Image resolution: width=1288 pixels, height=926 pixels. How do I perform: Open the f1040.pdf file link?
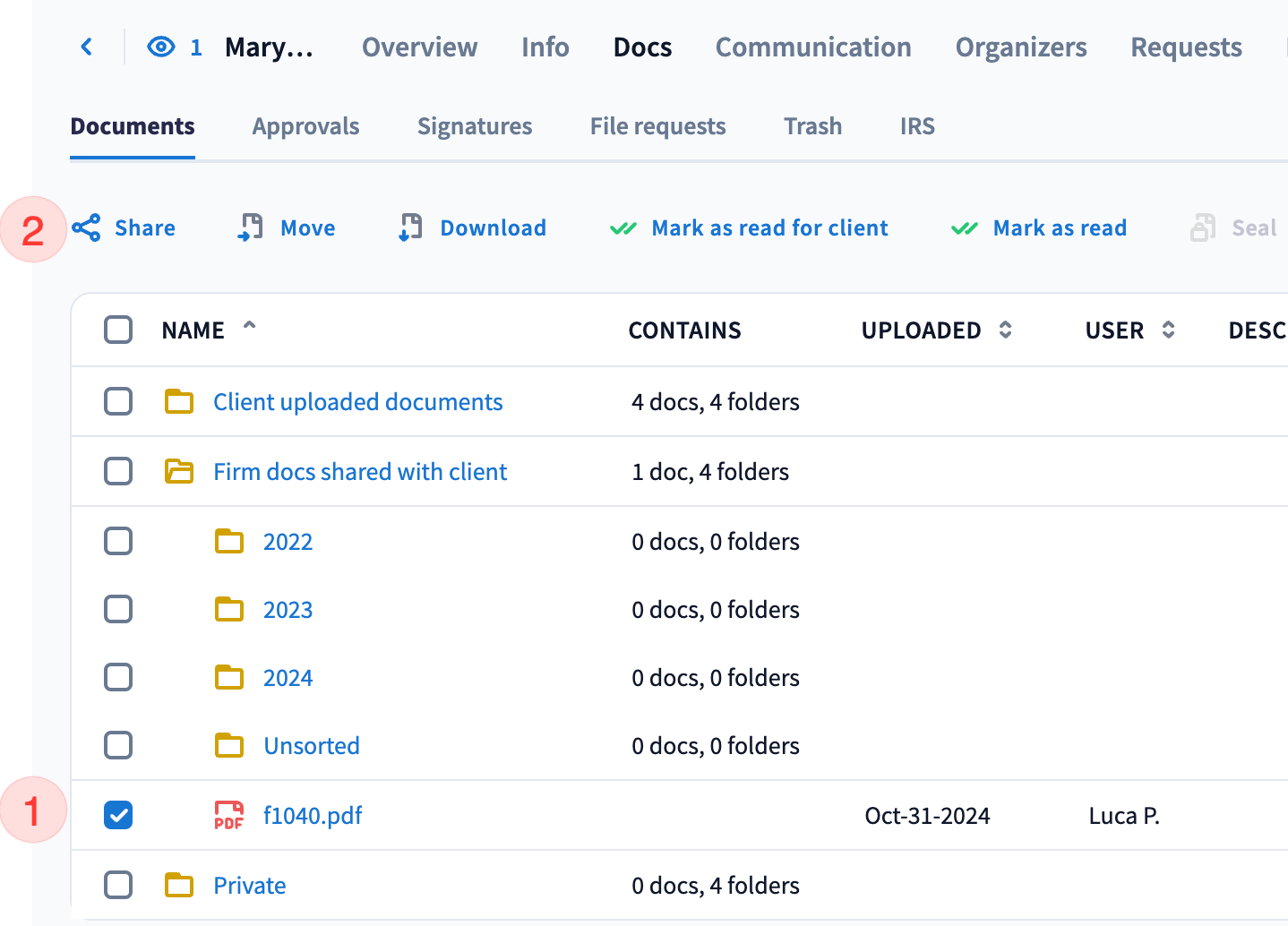click(313, 816)
